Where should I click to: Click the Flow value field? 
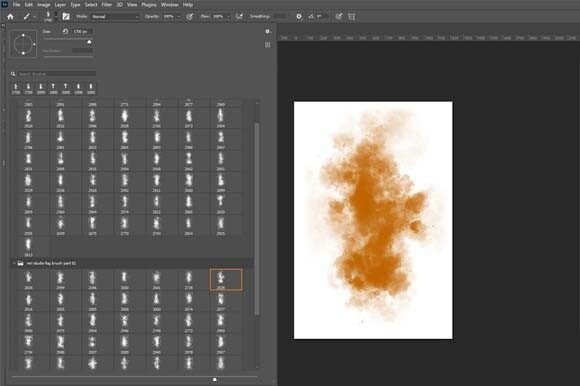(x=218, y=17)
